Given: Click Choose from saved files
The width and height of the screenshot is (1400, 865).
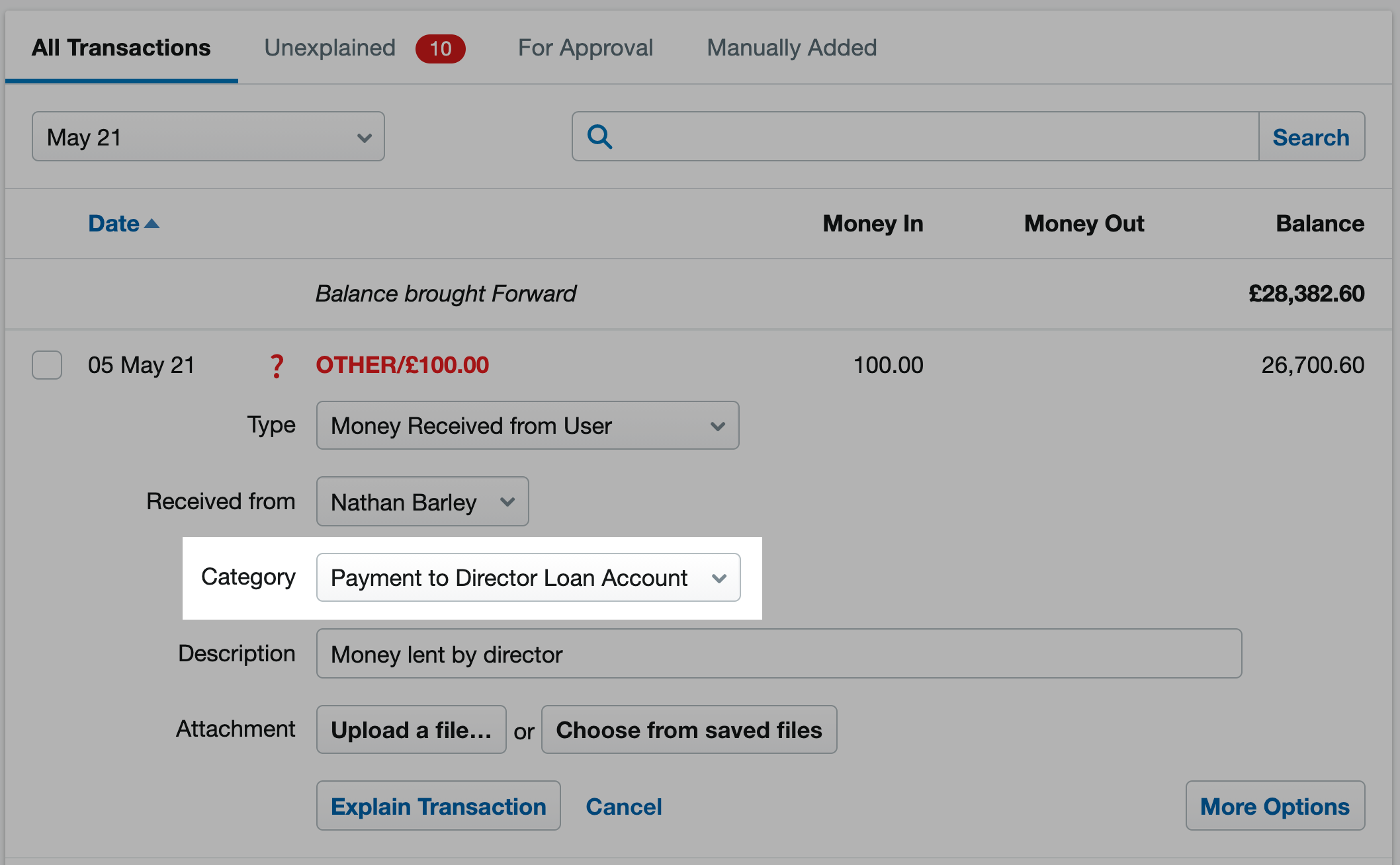Looking at the screenshot, I should (689, 729).
